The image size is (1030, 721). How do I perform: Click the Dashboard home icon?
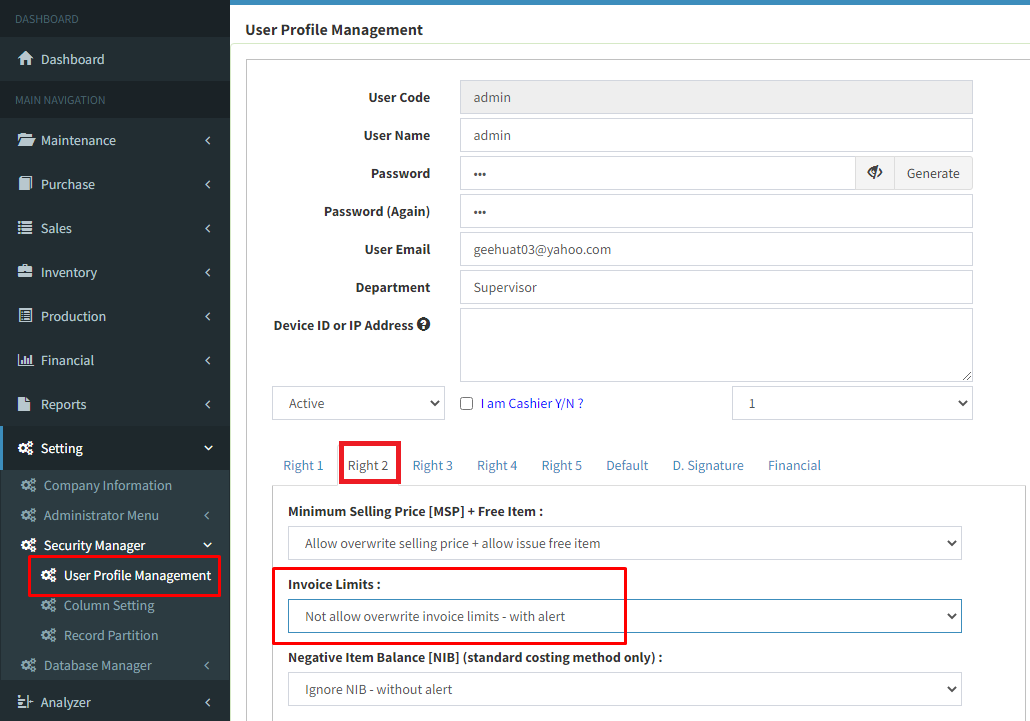26,59
